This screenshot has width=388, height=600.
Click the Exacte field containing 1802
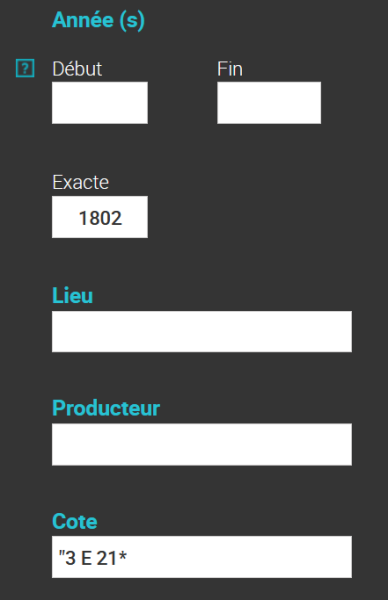point(100,217)
